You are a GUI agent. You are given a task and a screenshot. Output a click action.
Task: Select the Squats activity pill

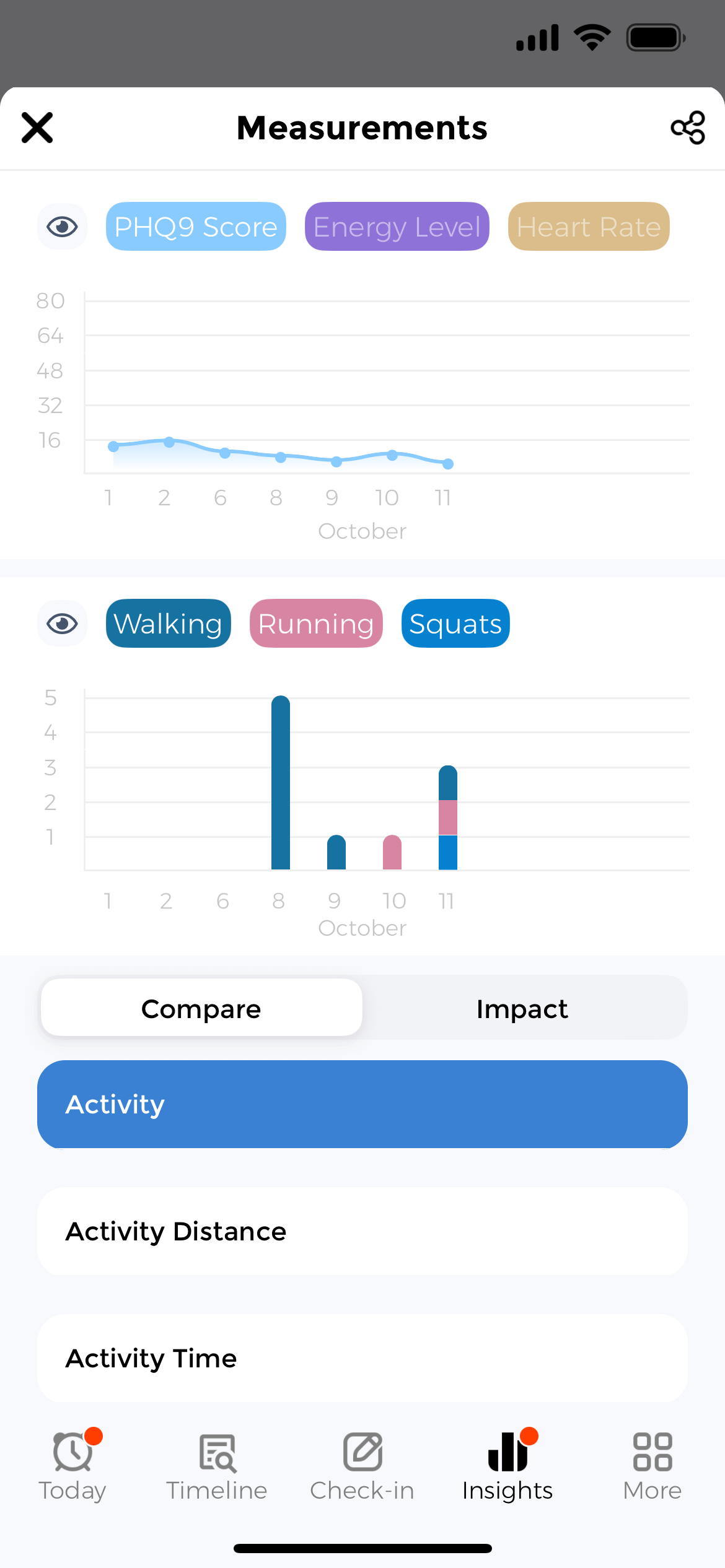455,623
